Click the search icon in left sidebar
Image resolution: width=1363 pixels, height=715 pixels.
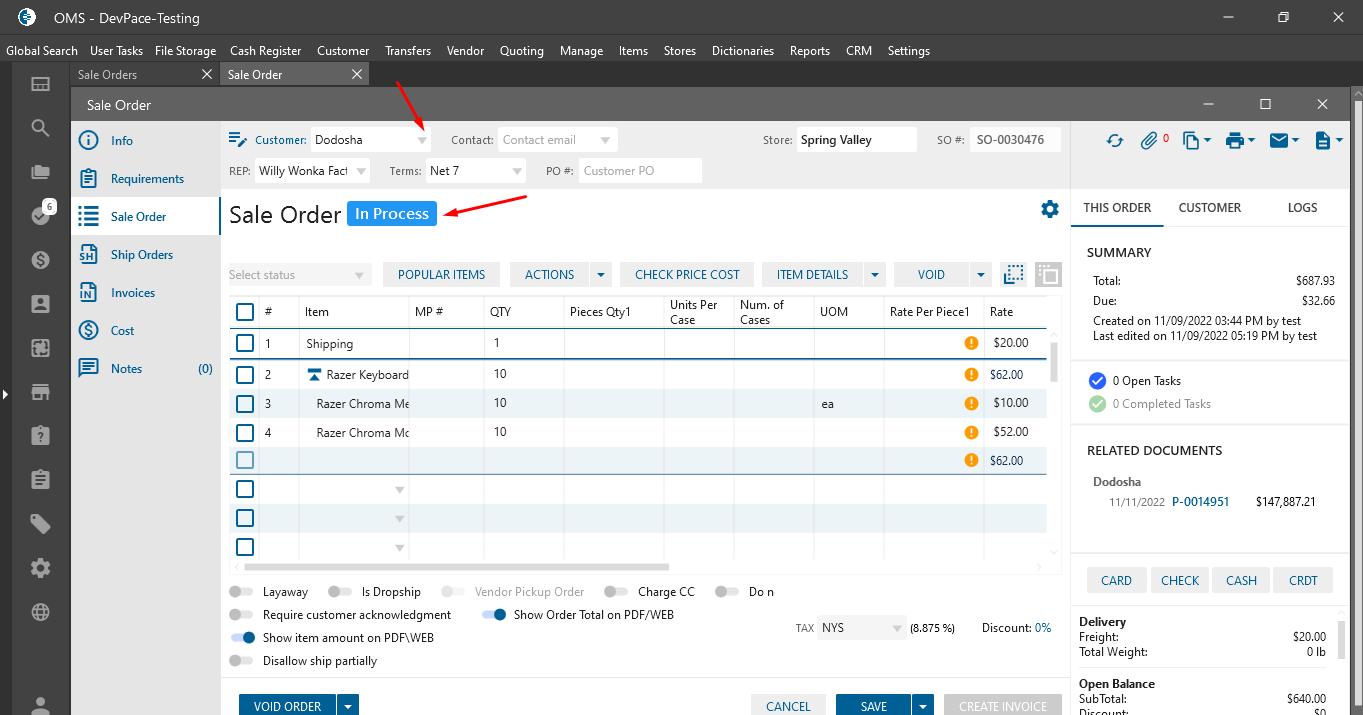tap(40, 128)
